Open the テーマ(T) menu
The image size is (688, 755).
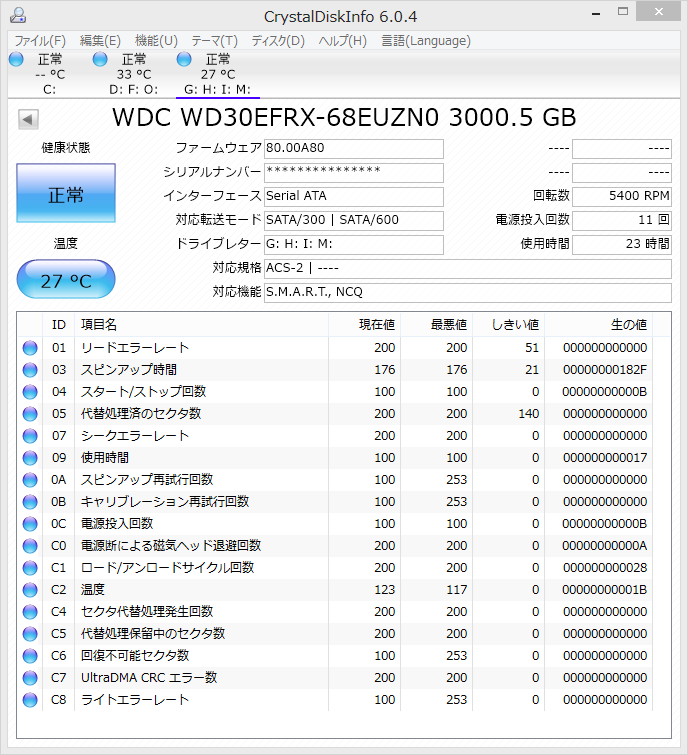pyautogui.click(x=214, y=41)
